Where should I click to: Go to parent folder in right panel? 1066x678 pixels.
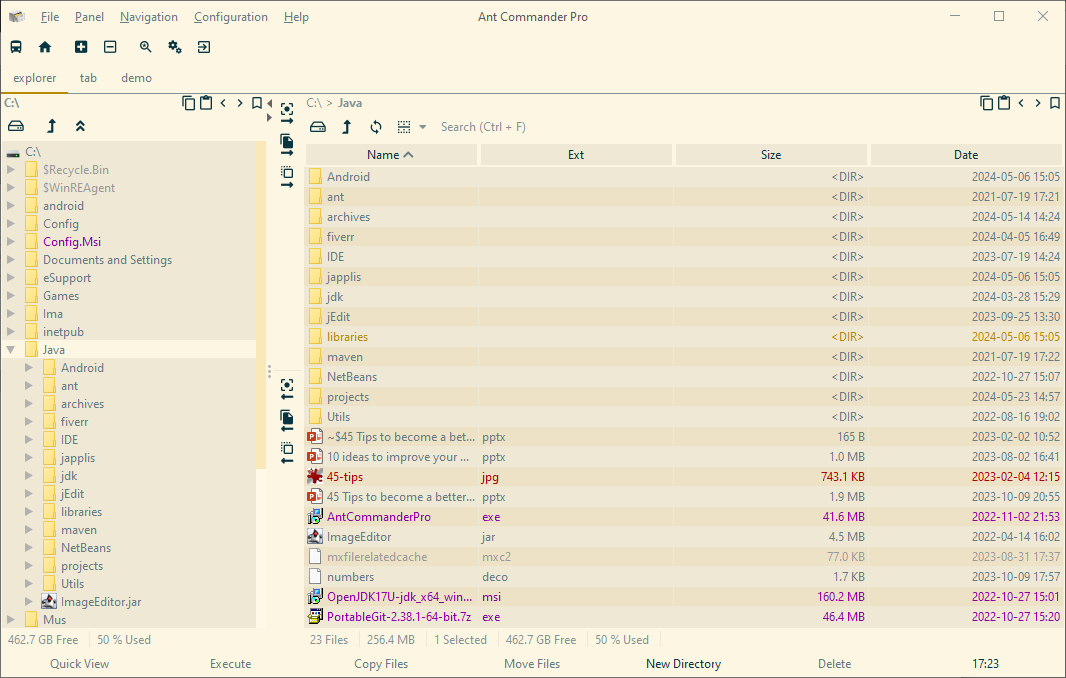[347, 127]
